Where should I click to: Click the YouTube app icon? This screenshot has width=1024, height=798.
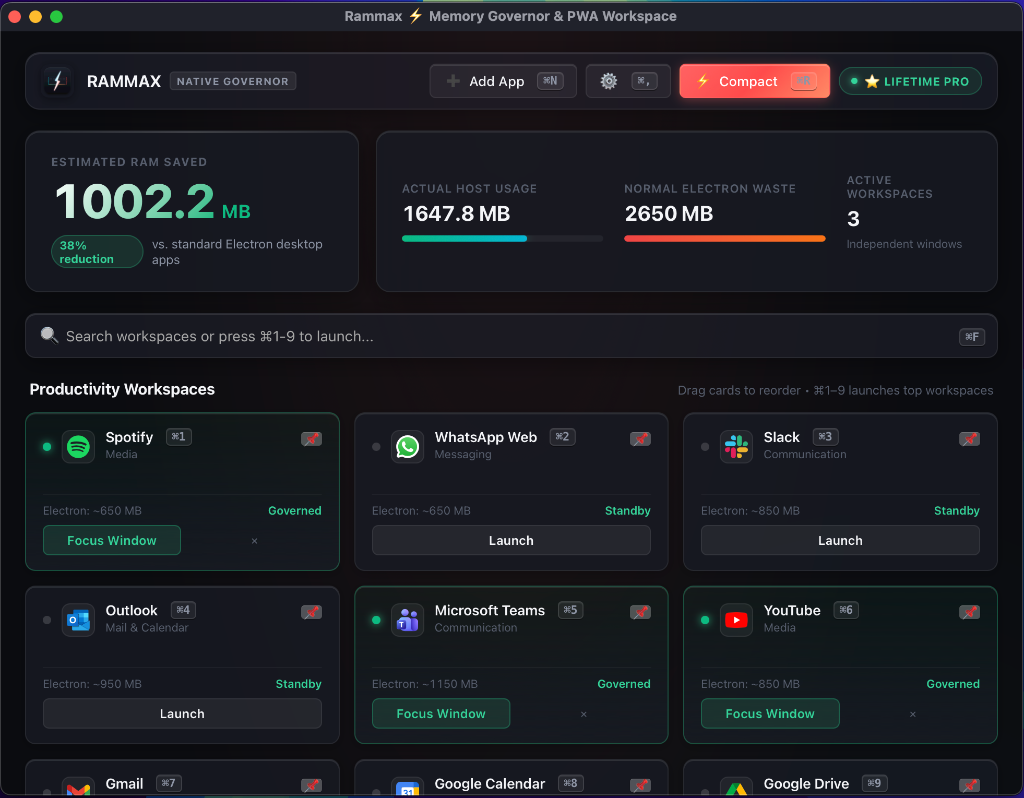coord(736,620)
